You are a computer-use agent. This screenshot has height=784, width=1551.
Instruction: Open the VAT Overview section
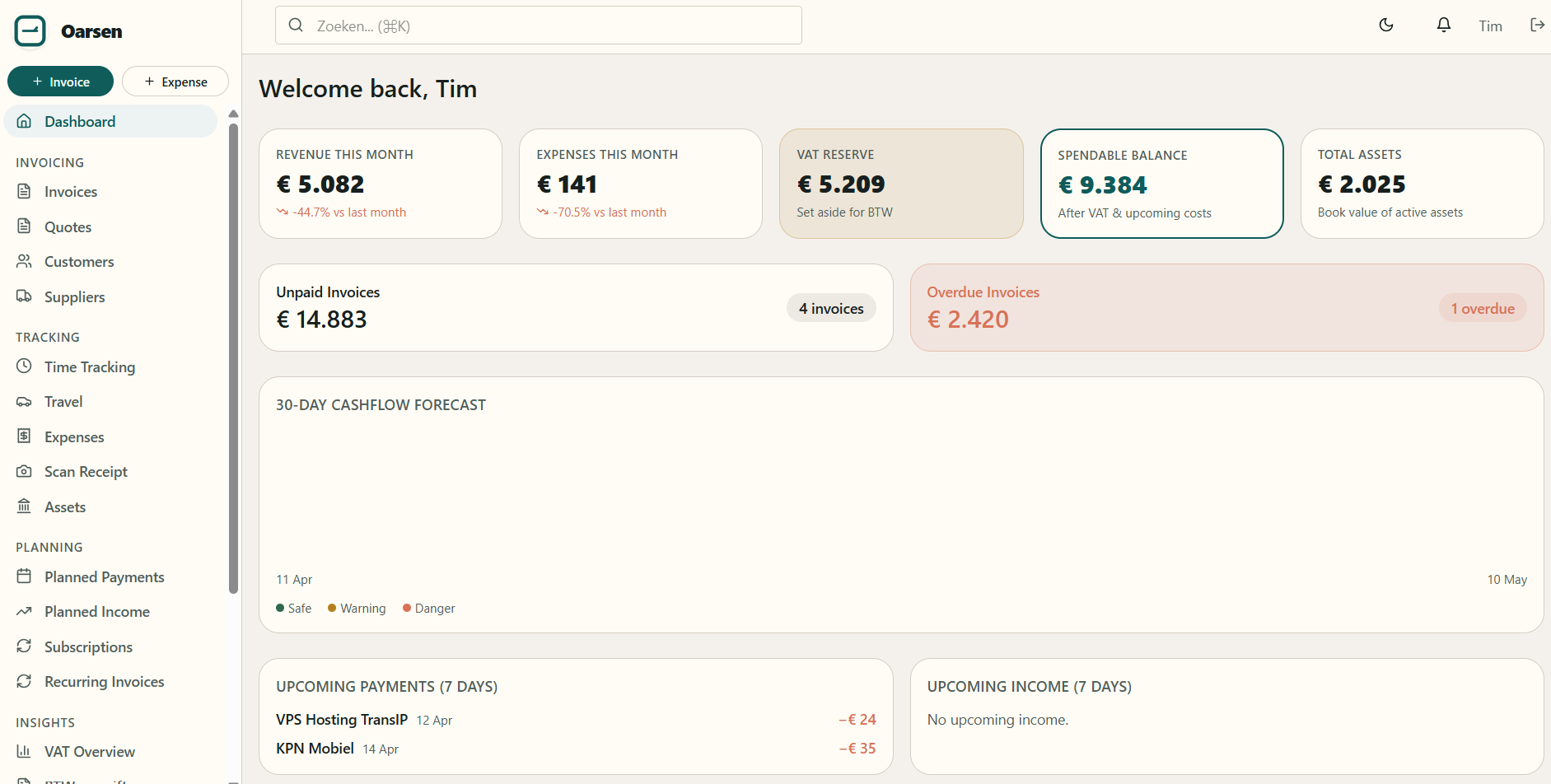coord(89,751)
